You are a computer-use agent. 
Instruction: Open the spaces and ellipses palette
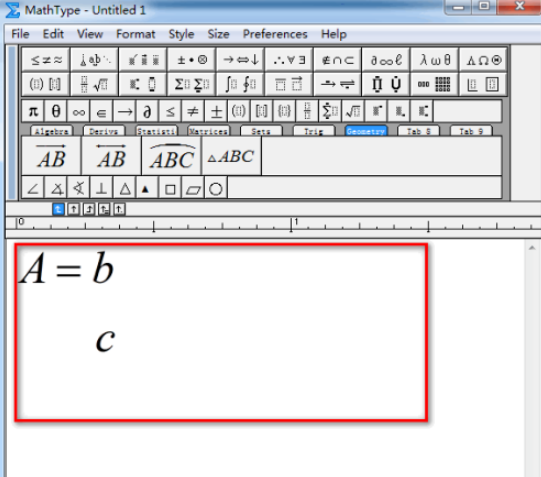click(95, 60)
